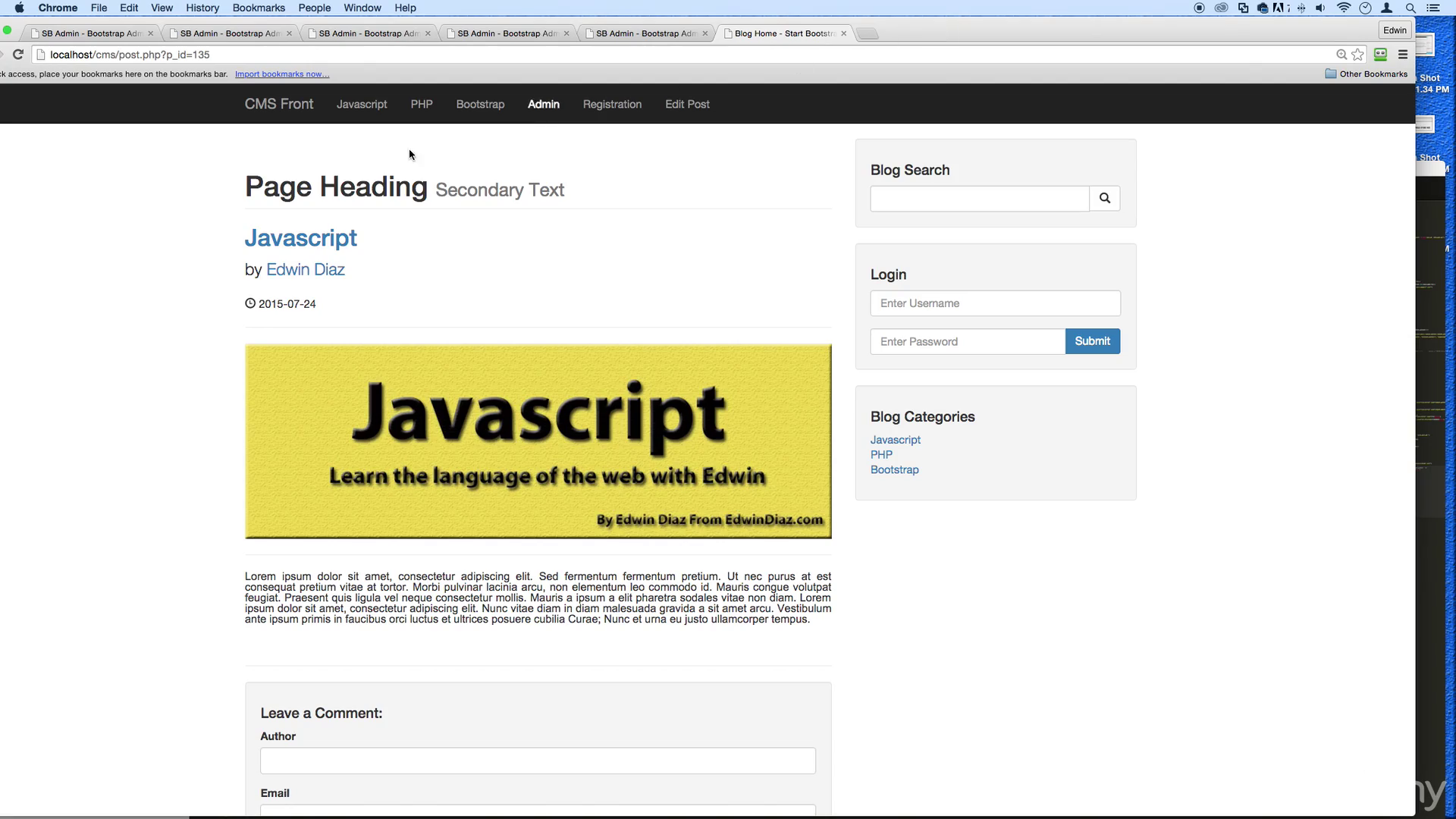Focus the Enter Password field

point(968,341)
